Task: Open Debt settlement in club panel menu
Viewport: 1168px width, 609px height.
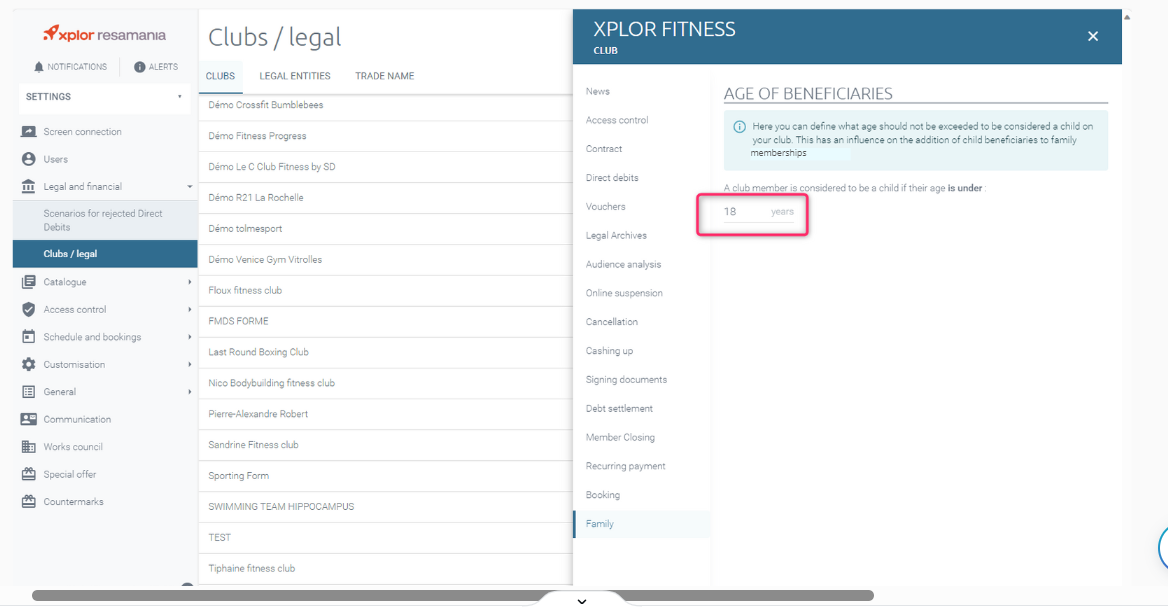Action: [x=619, y=409]
